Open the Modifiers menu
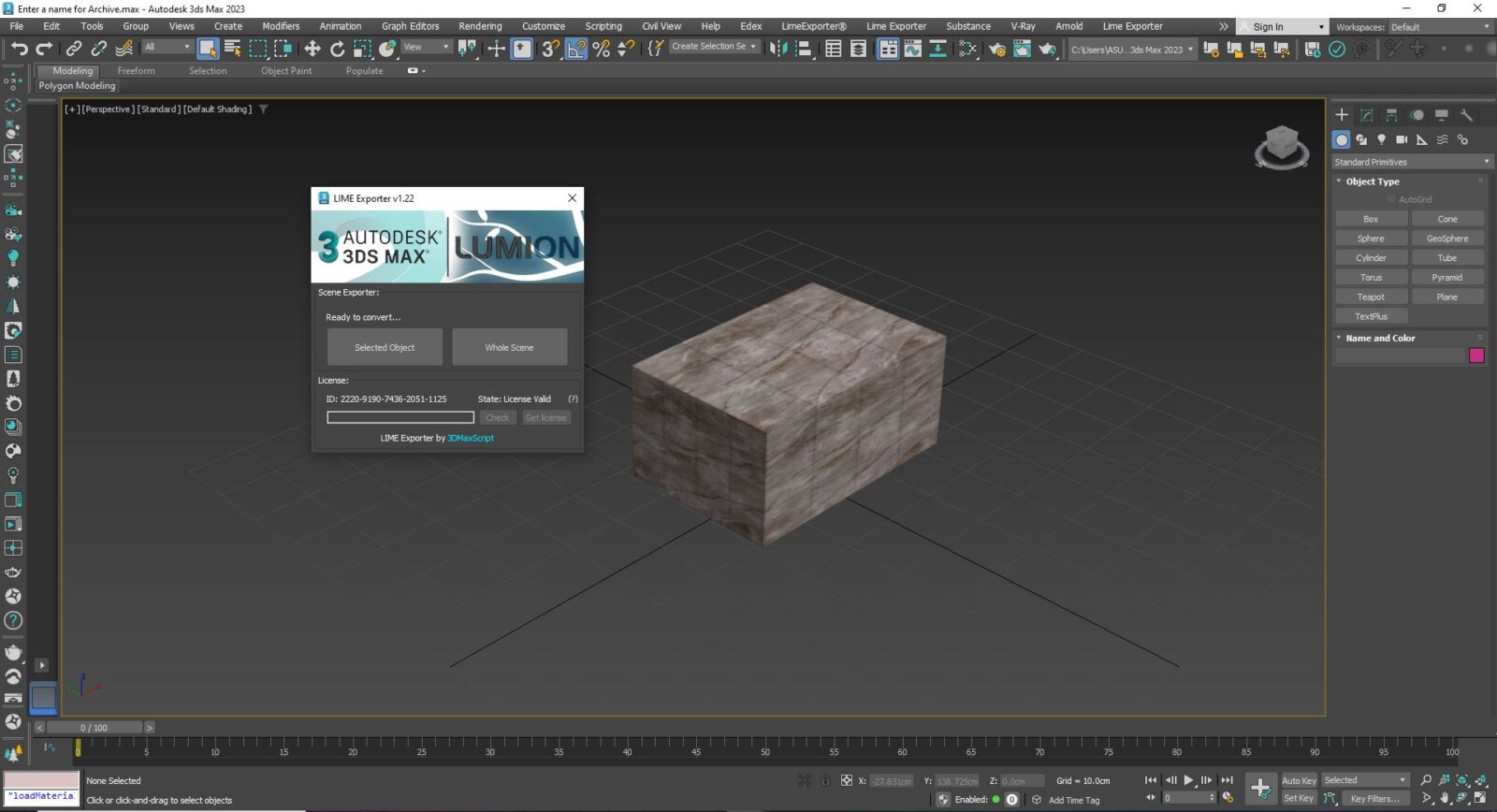The image size is (1497, 812). (281, 26)
